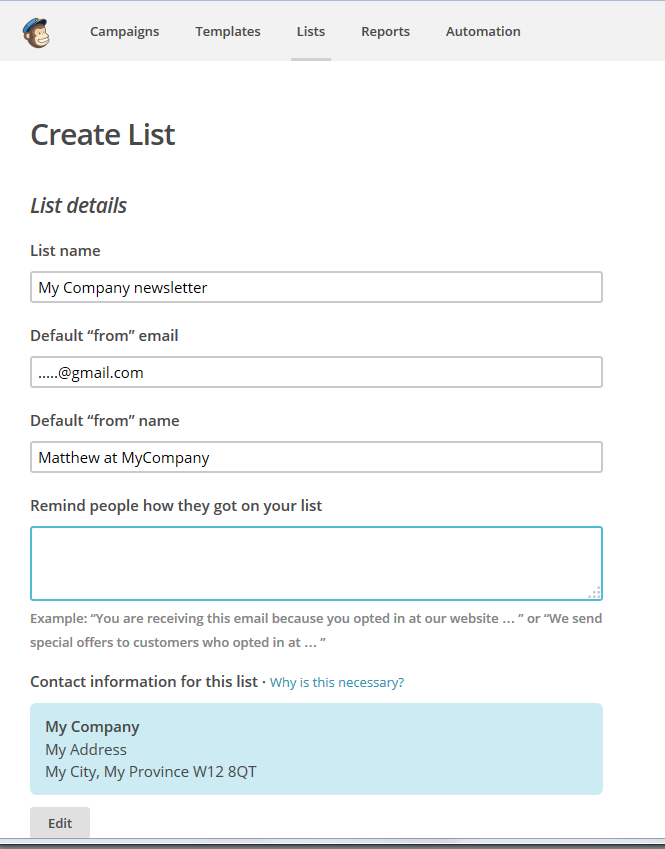Click the Default "from" name field

coord(316,457)
